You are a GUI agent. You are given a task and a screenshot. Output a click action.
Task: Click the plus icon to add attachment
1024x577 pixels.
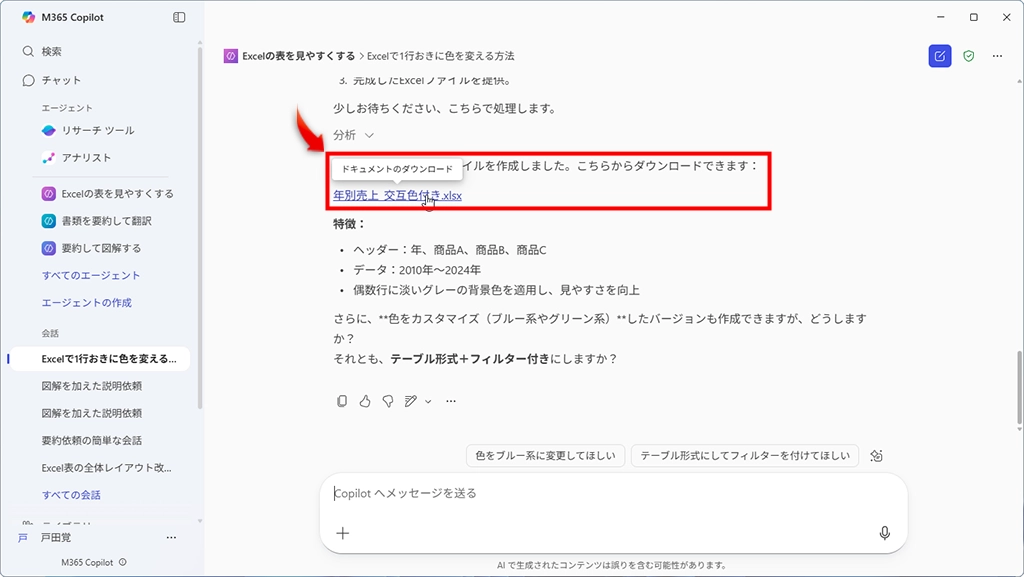[x=343, y=533]
